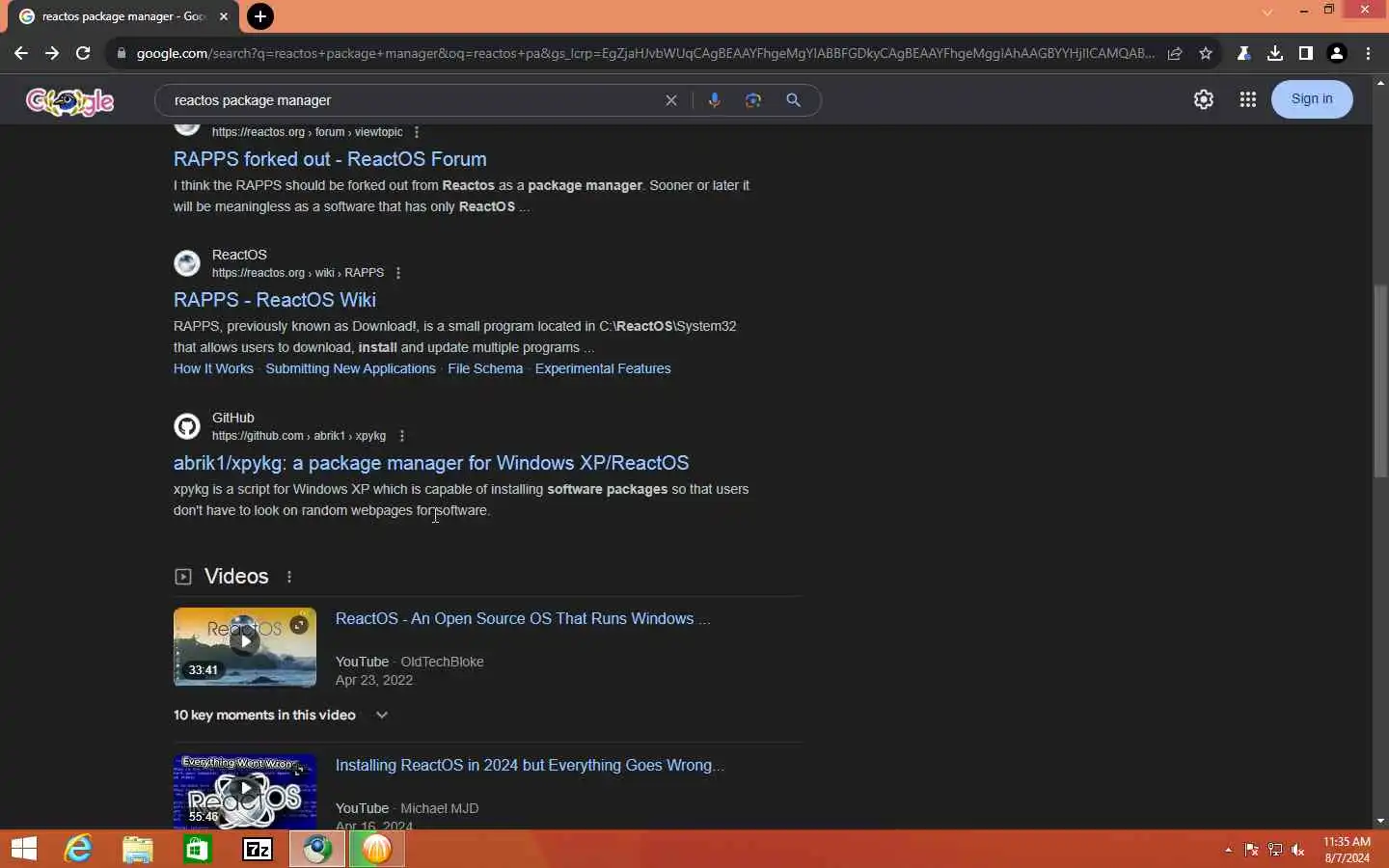Clear the search query text
Image resolution: width=1389 pixels, height=868 pixels.
(671, 100)
